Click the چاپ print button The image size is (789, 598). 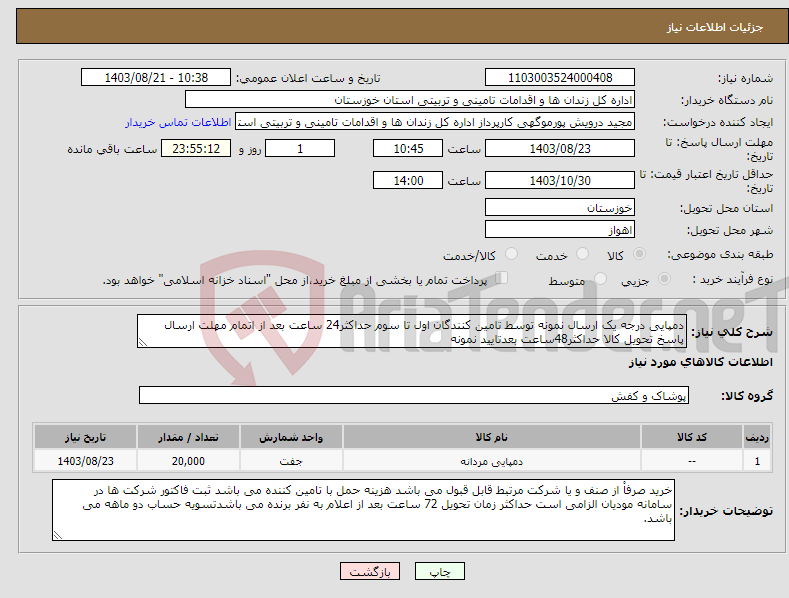point(440,571)
